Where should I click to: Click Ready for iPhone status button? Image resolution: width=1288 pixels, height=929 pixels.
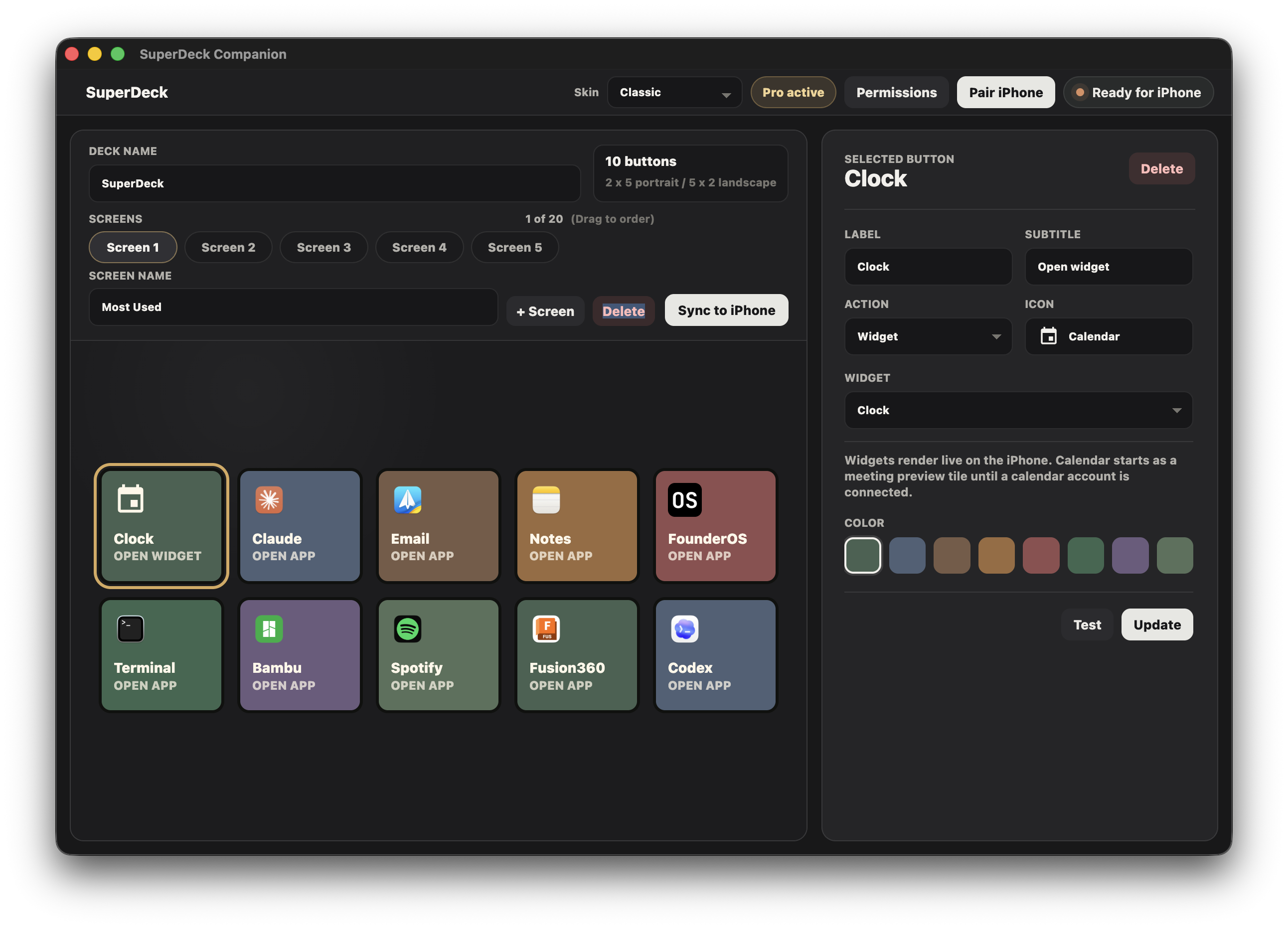[x=1138, y=92]
